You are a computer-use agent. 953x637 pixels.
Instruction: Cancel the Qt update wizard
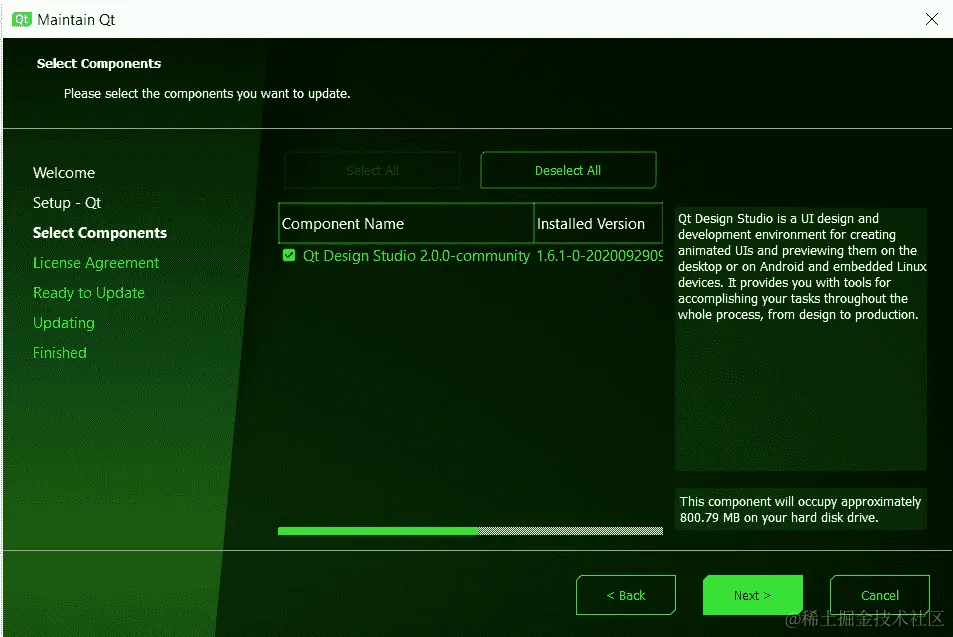879,595
